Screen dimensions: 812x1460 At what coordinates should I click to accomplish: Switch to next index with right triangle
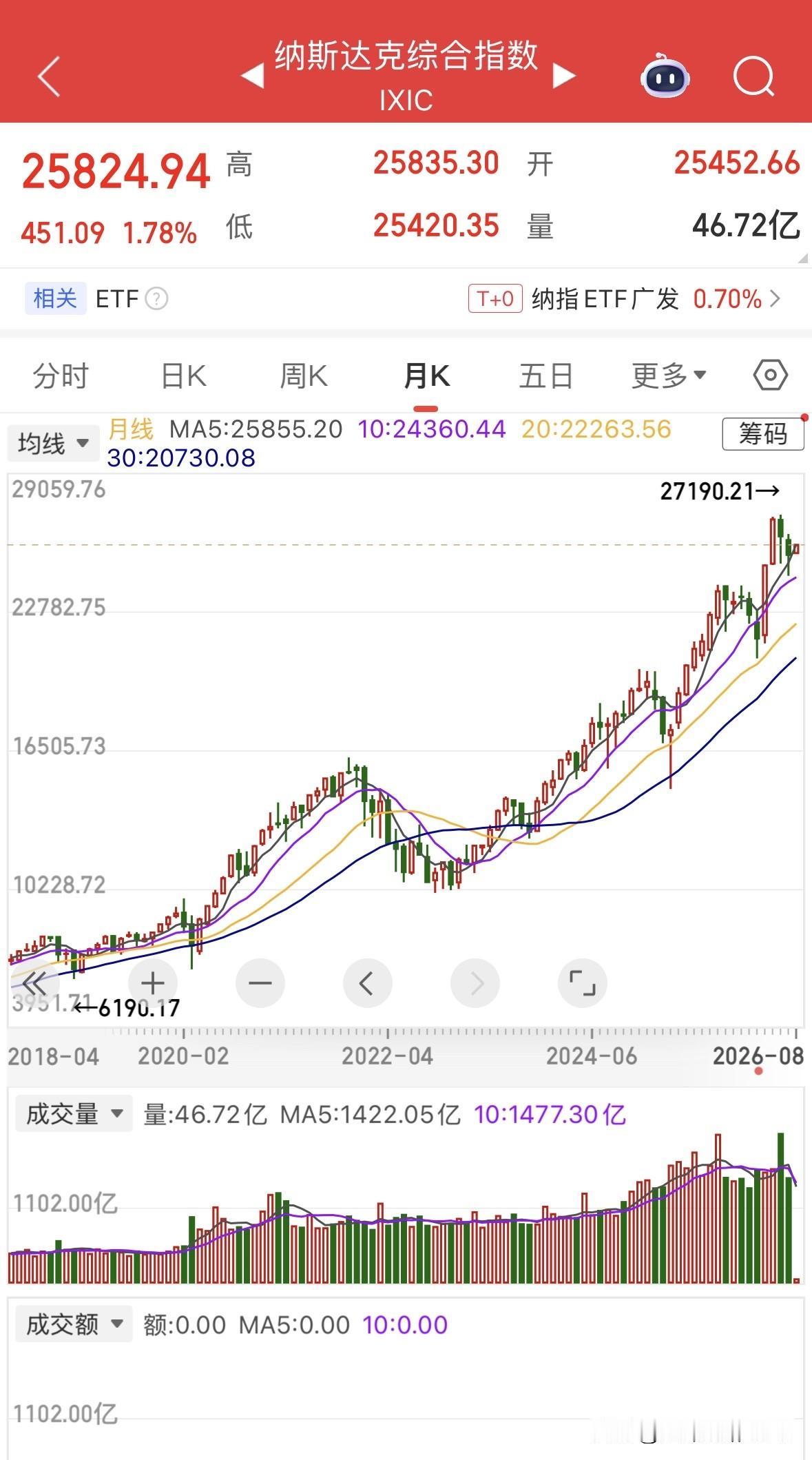[564, 76]
